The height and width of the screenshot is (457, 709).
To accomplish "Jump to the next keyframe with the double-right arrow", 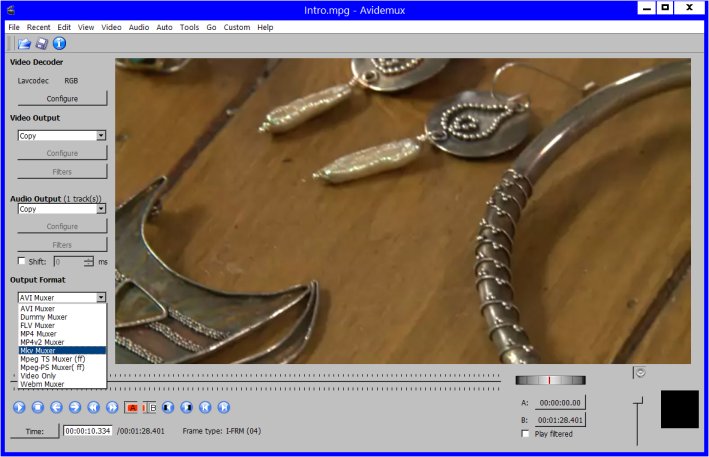I will 112,407.
